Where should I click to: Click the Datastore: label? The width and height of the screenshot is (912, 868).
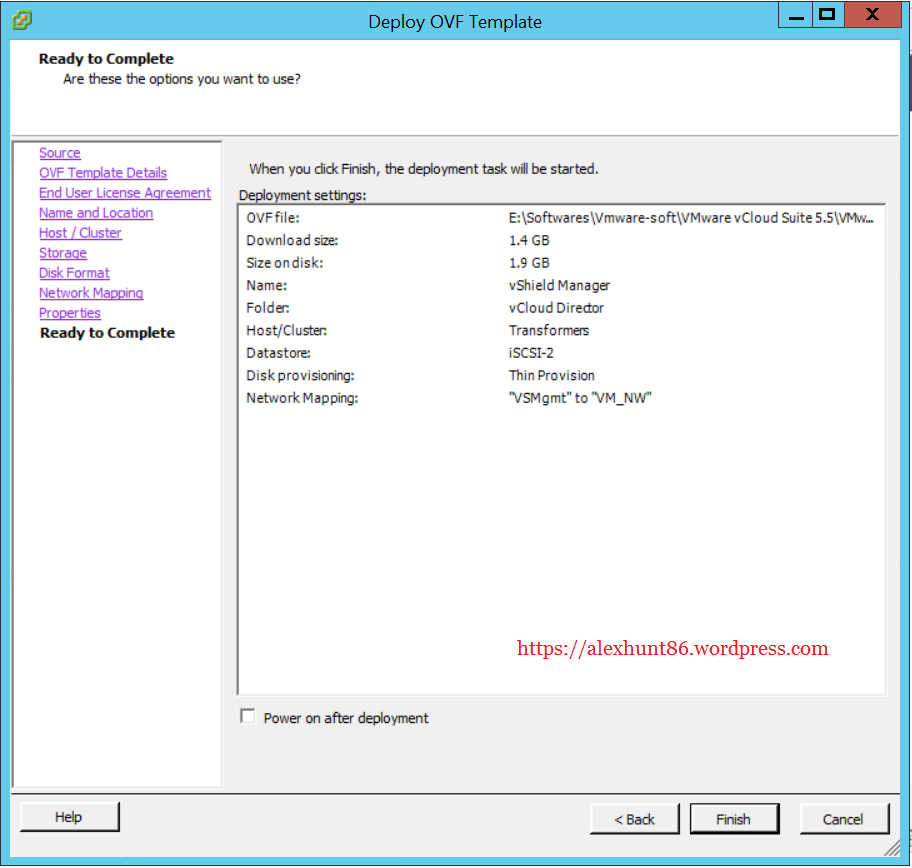coord(278,353)
